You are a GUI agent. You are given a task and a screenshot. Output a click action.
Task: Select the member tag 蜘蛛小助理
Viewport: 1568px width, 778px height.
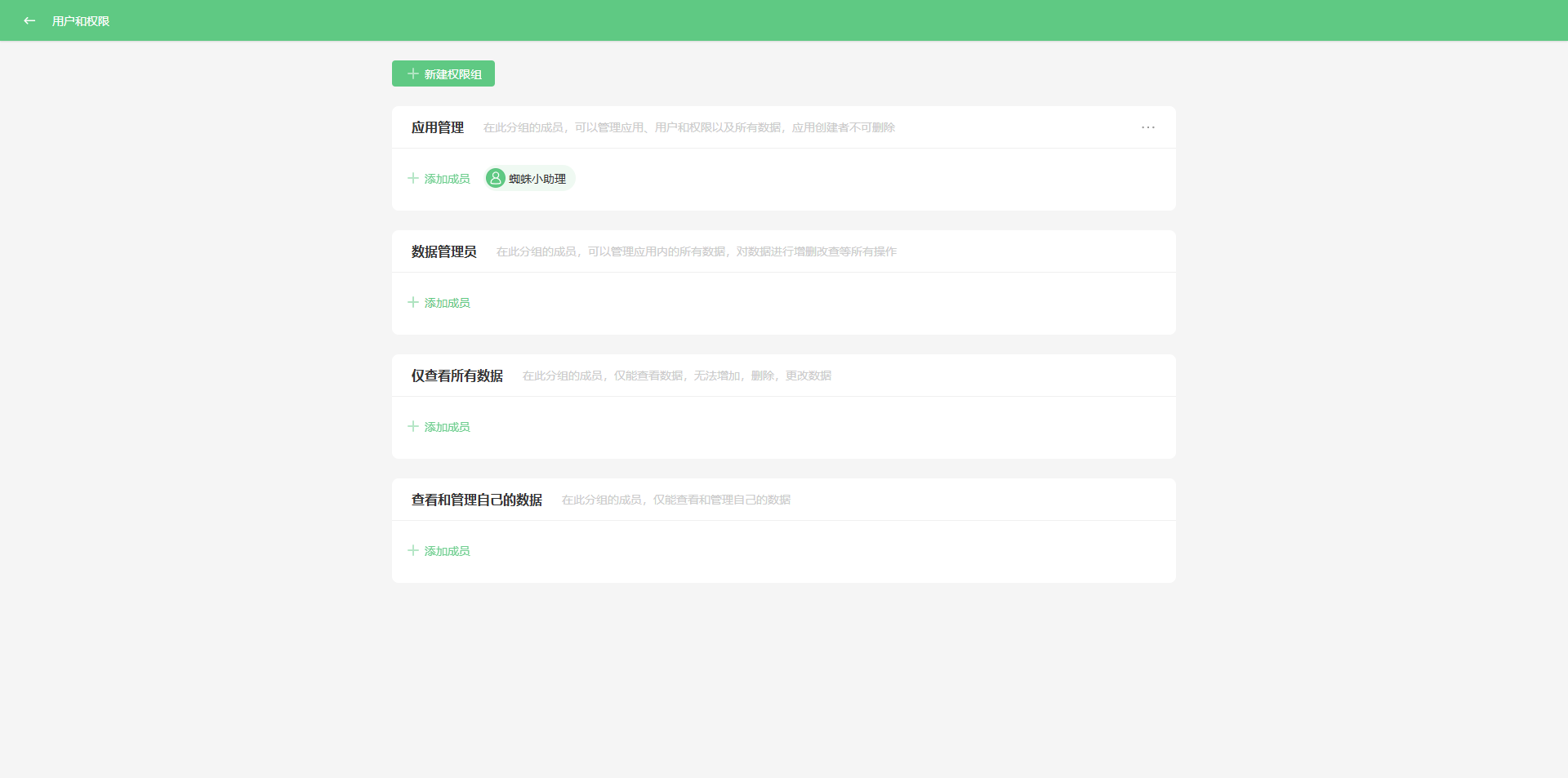coord(530,178)
